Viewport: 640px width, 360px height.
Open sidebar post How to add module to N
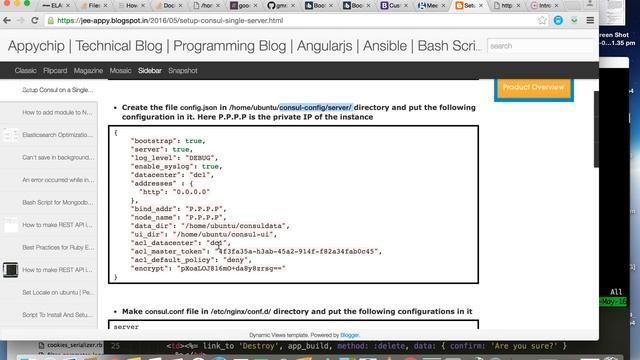(x=58, y=112)
